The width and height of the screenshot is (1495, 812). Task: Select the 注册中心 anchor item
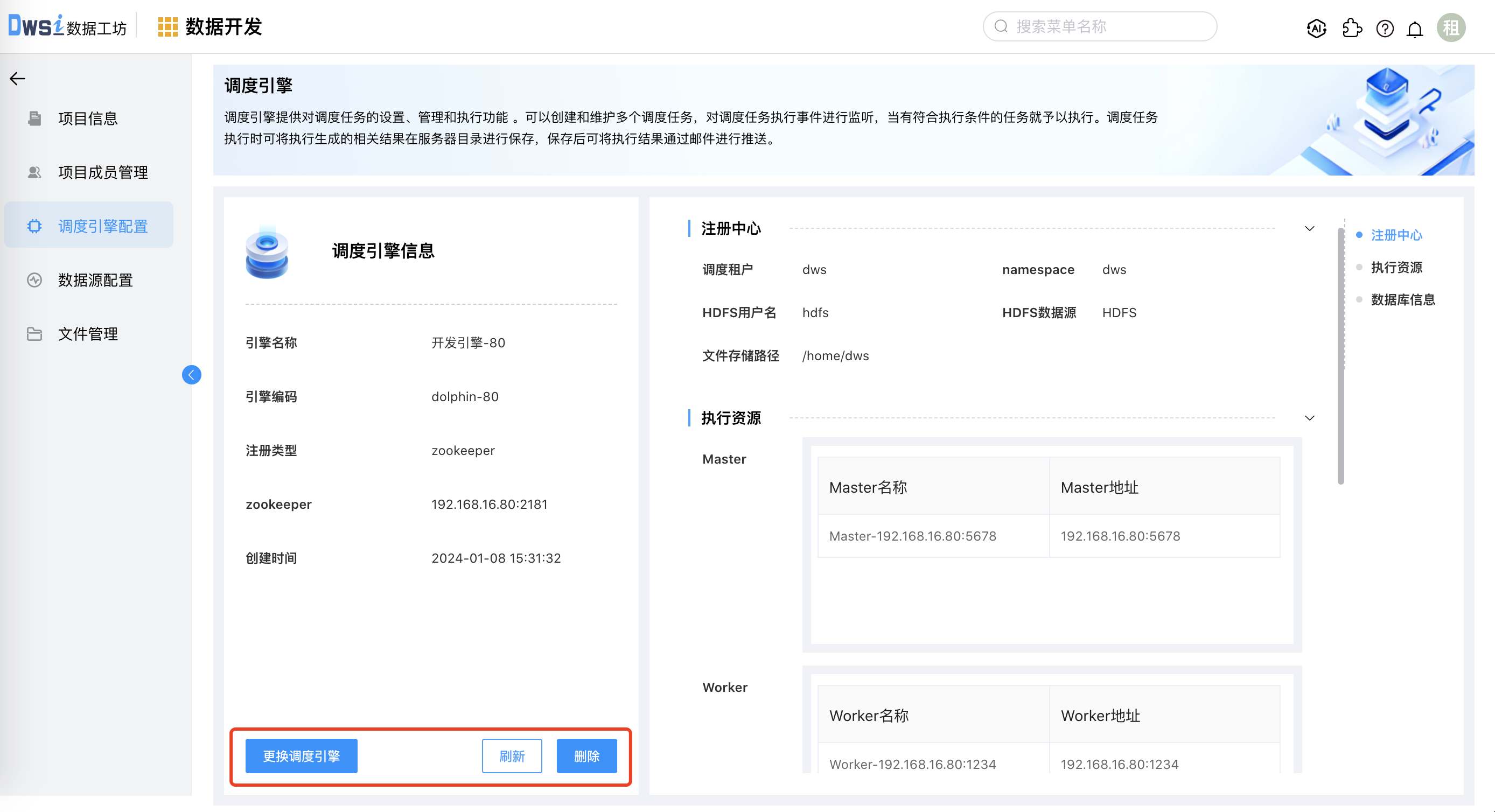pyautogui.click(x=1396, y=235)
